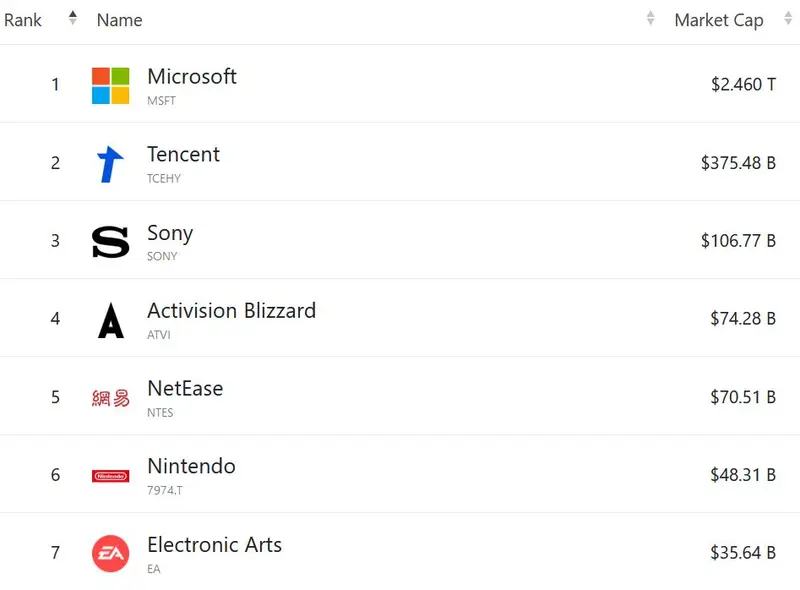Open the Electronic Arts company link

(x=214, y=545)
